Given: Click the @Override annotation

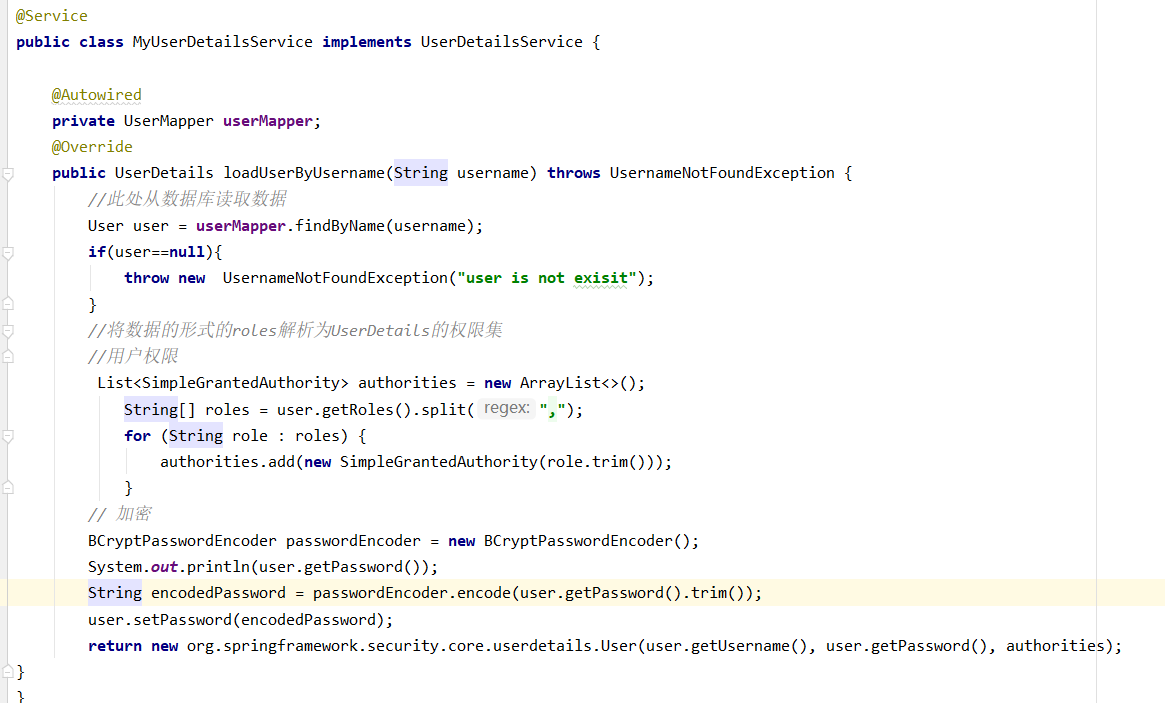Looking at the screenshot, I should coord(92,147).
